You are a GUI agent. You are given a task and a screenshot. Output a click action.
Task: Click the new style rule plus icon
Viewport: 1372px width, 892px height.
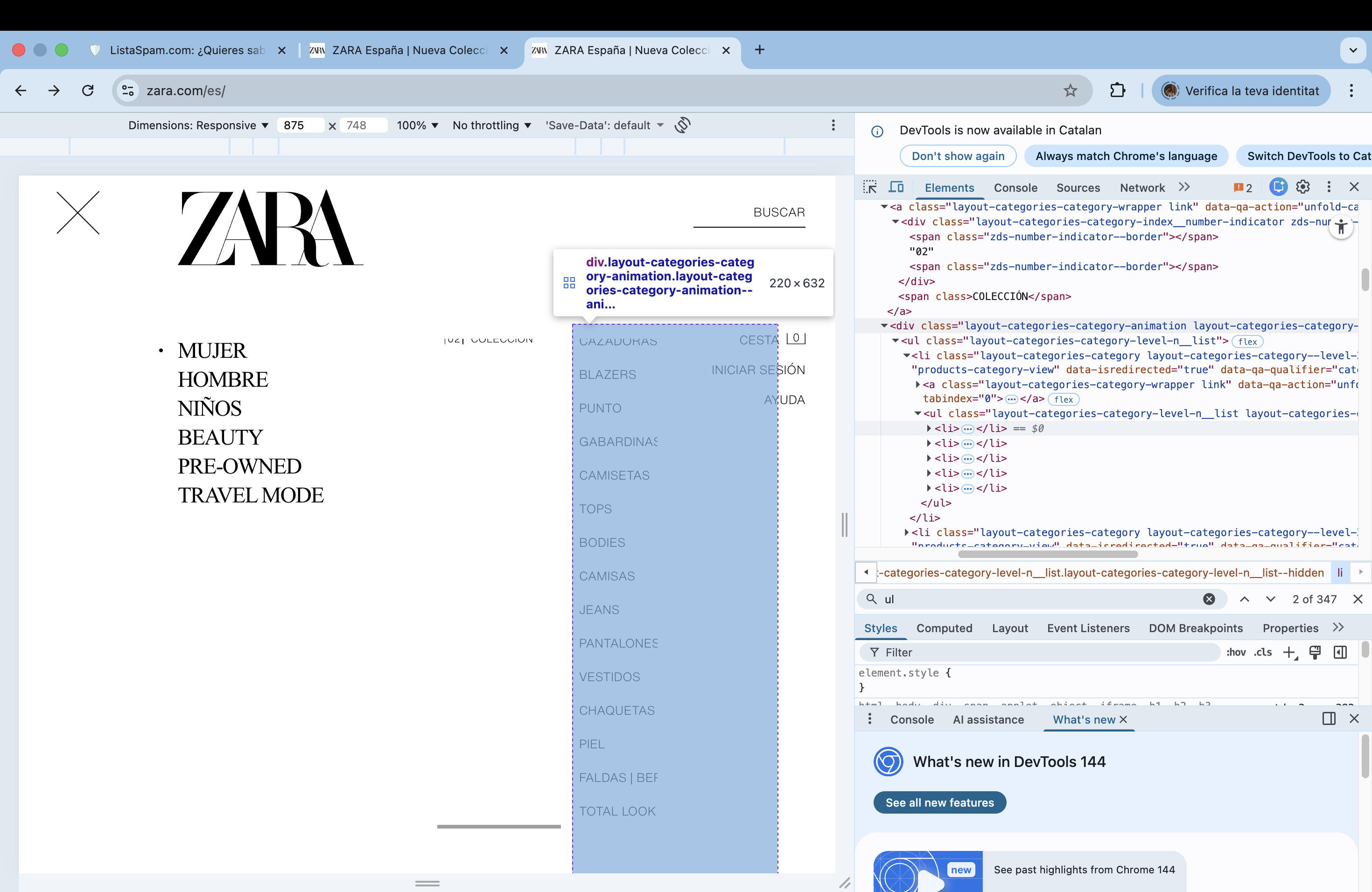1289,652
